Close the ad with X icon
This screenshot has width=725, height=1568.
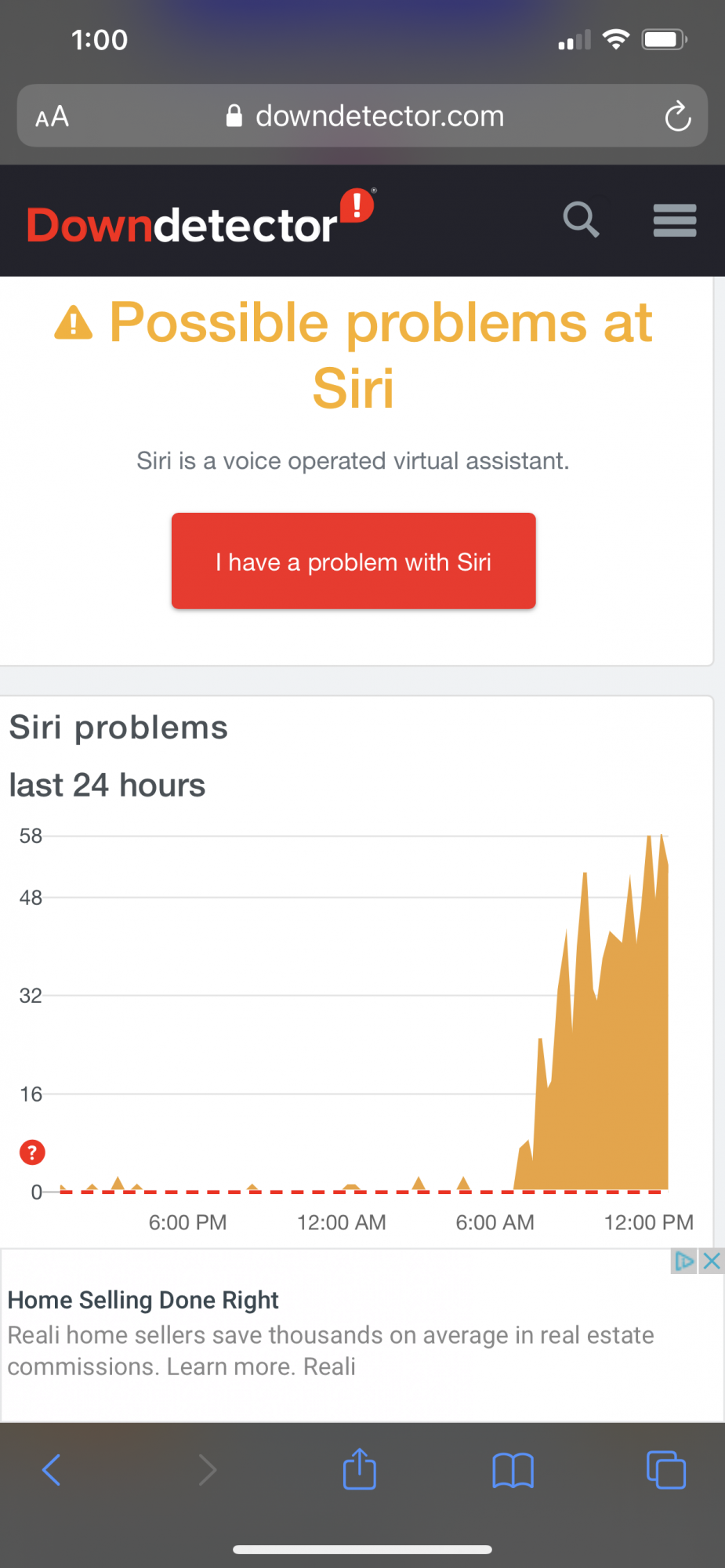tap(711, 1261)
